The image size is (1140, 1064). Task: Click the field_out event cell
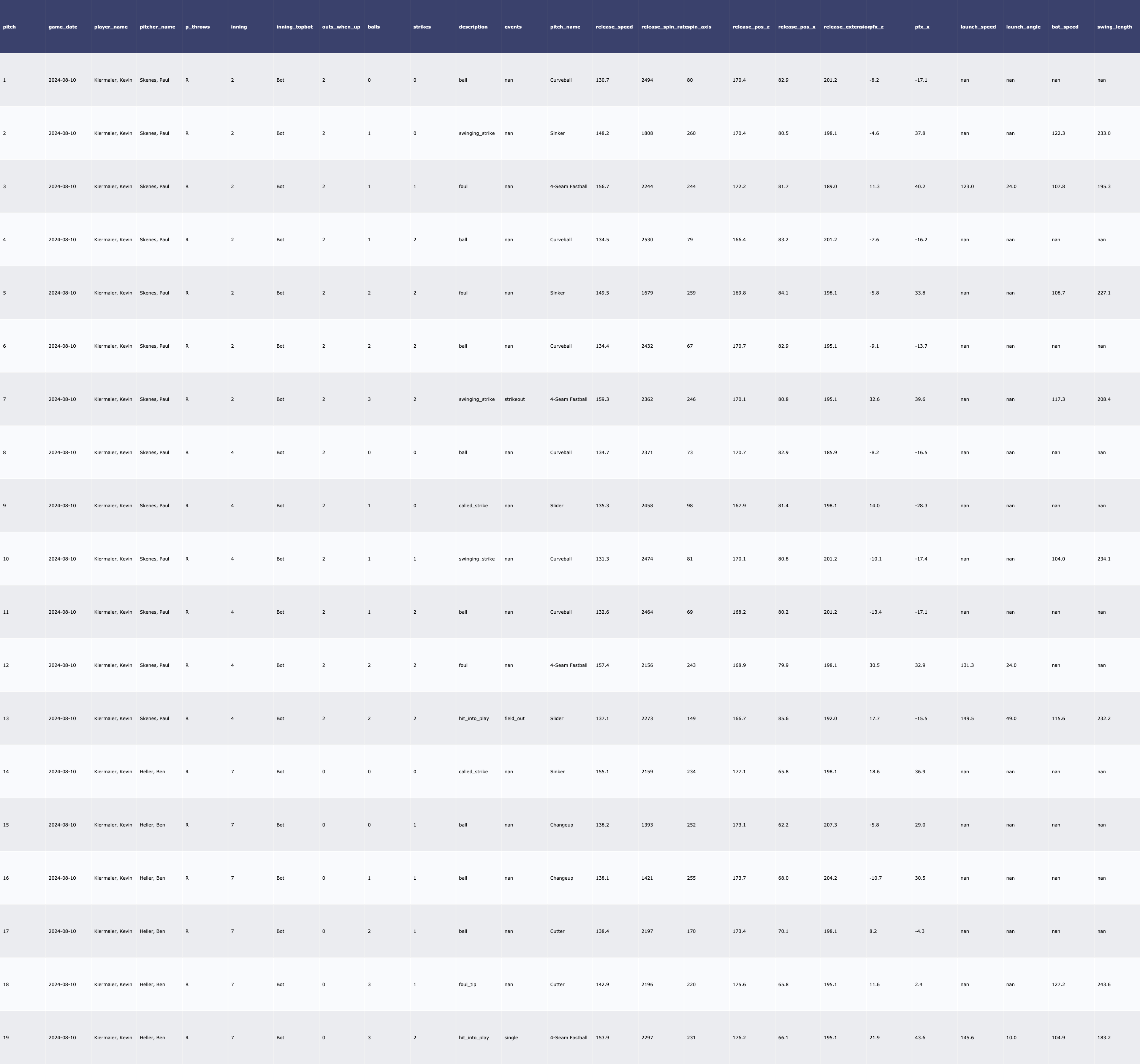pyautogui.click(x=515, y=719)
